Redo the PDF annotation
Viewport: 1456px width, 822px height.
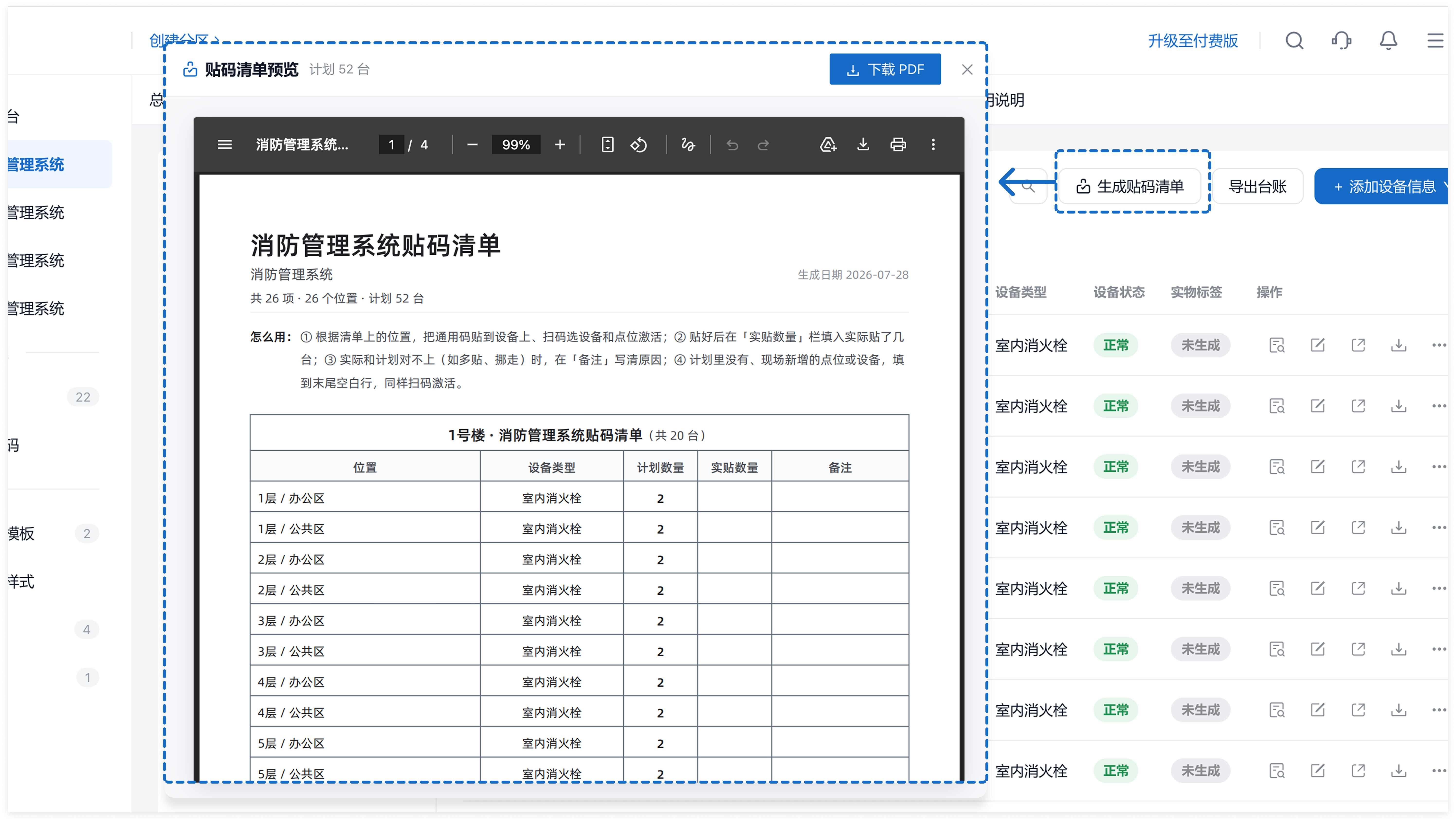pos(763,145)
